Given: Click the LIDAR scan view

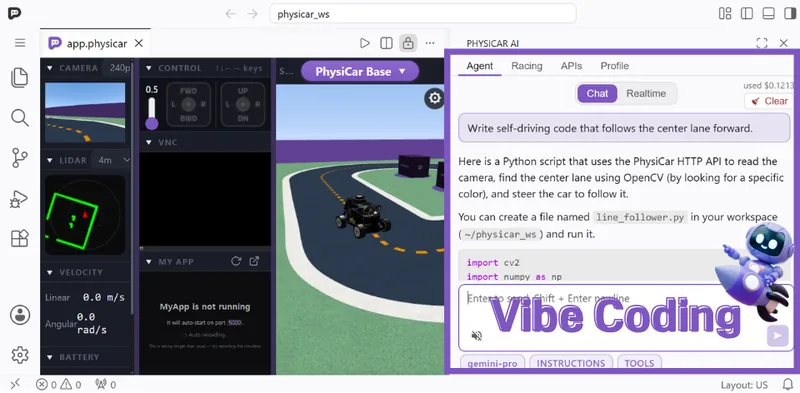Looking at the screenshot, I should click(x=85, y=215).
